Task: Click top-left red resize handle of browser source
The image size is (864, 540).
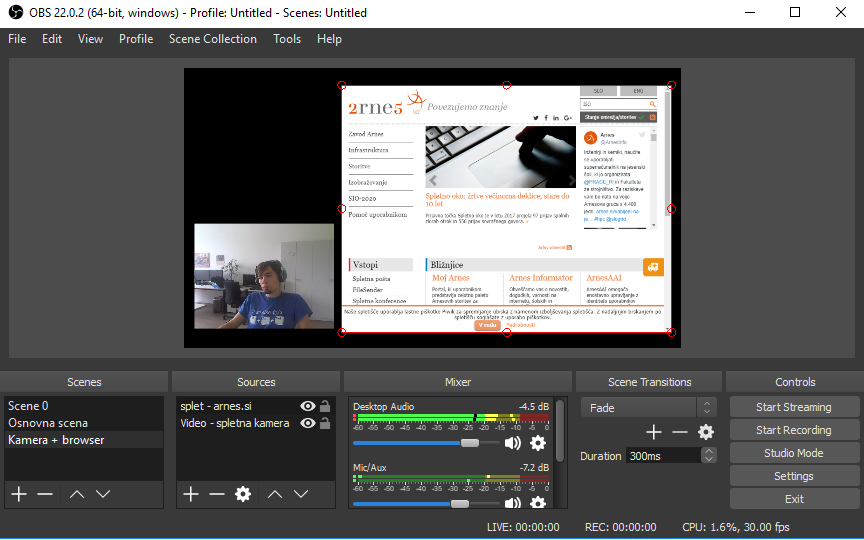Action: pyautogui.click(x=342, y=85)
